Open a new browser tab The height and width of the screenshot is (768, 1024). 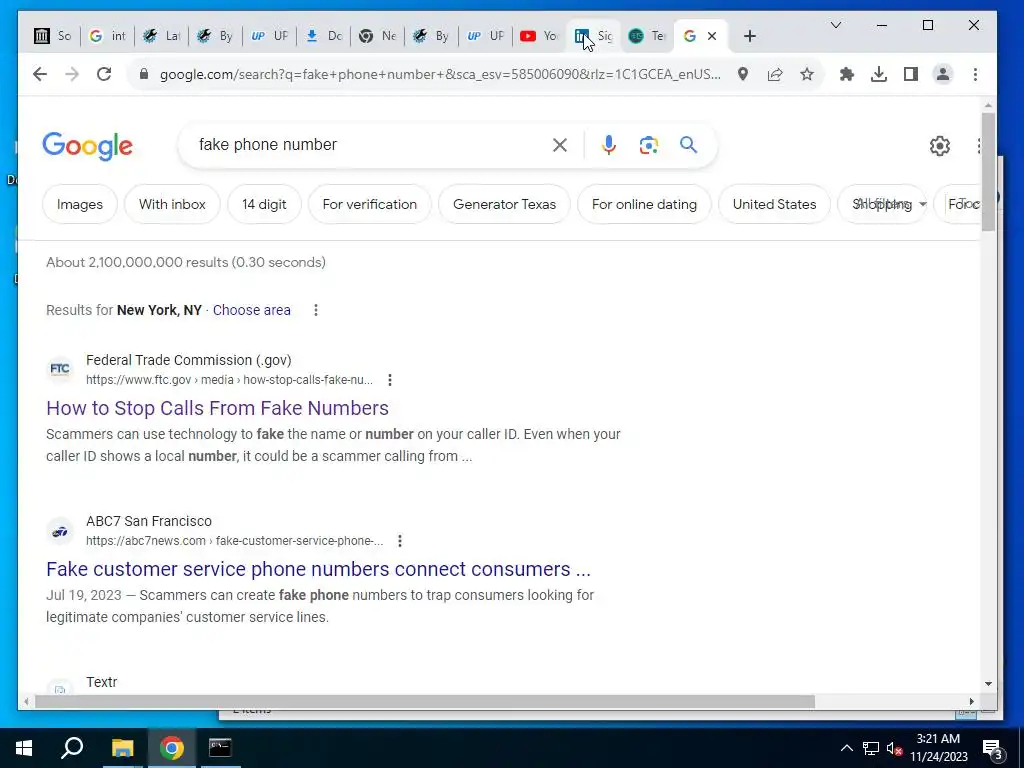pos(750,36)
